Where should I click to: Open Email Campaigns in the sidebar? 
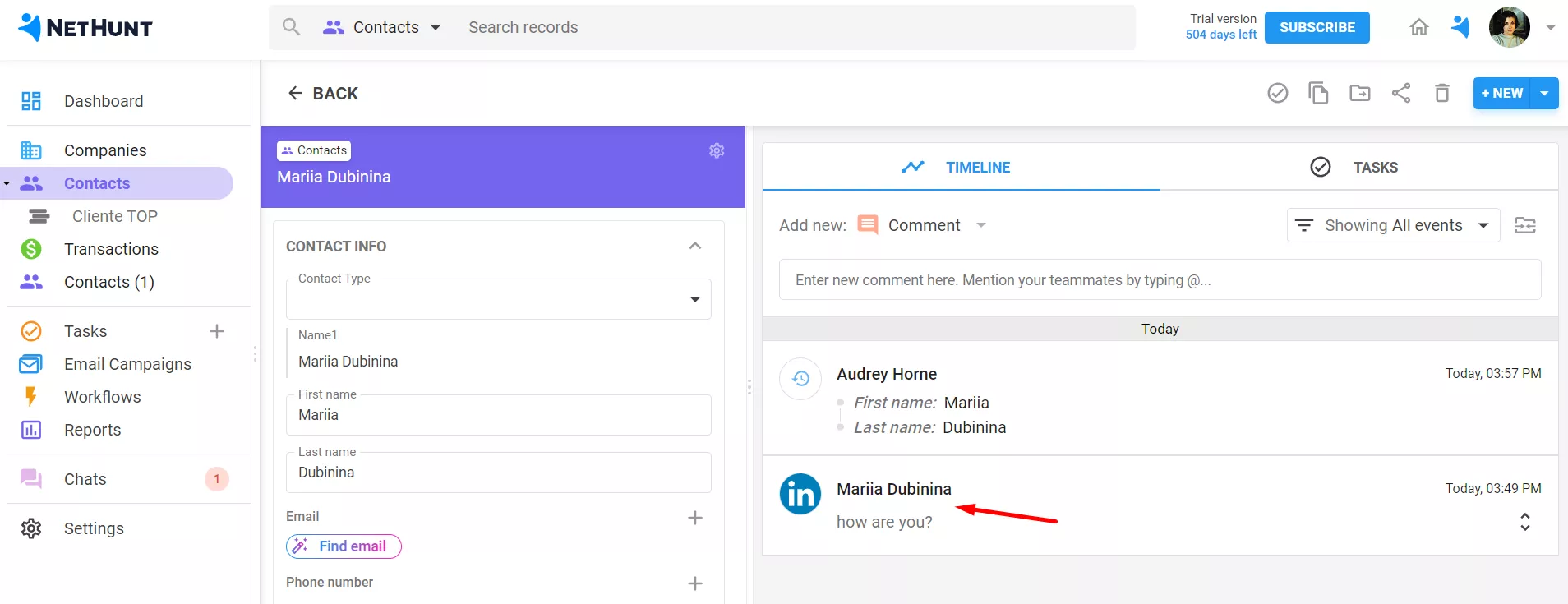tap(127, 364)
